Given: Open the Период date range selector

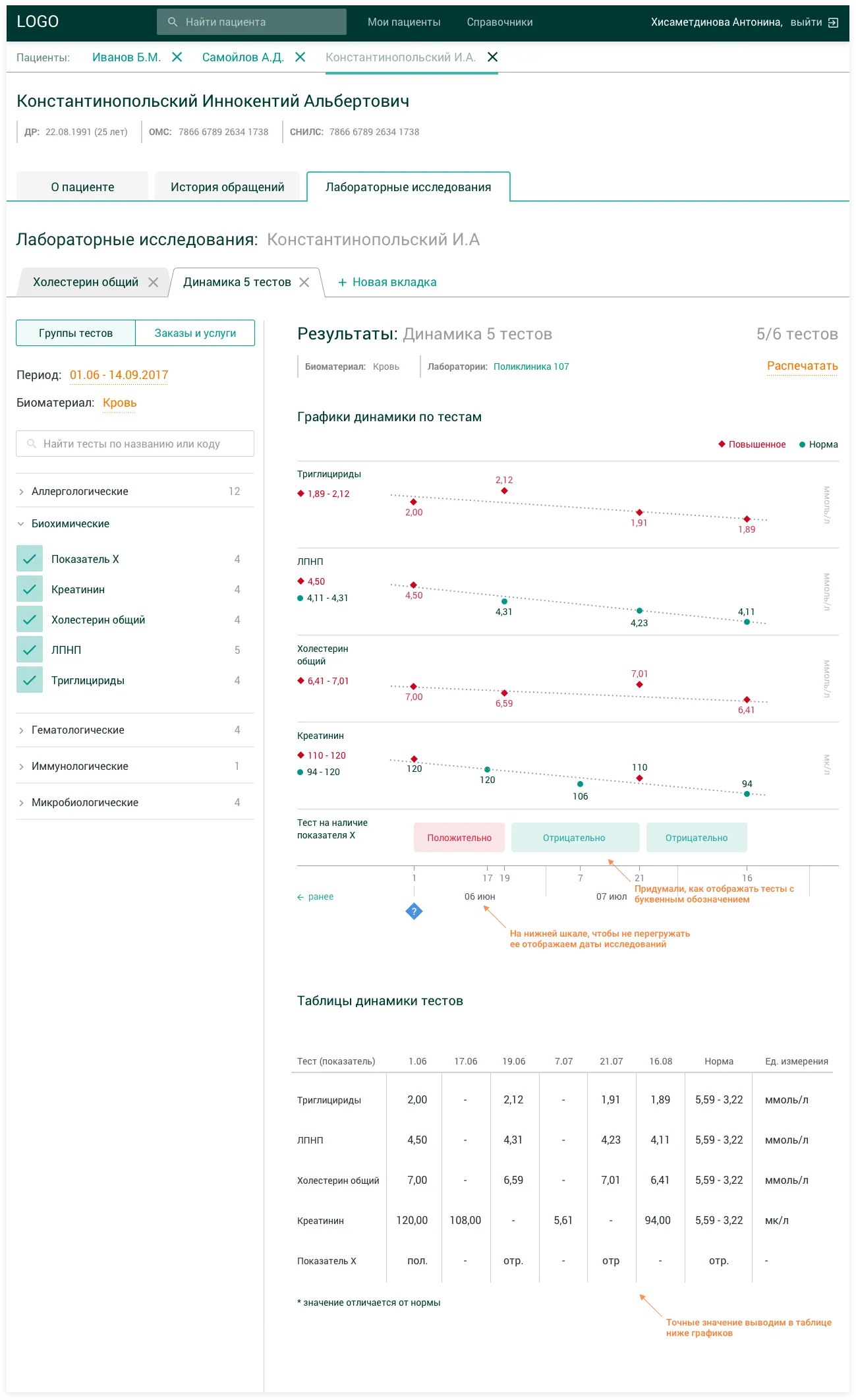Looking at the screenshot, I should click(119, 375).
